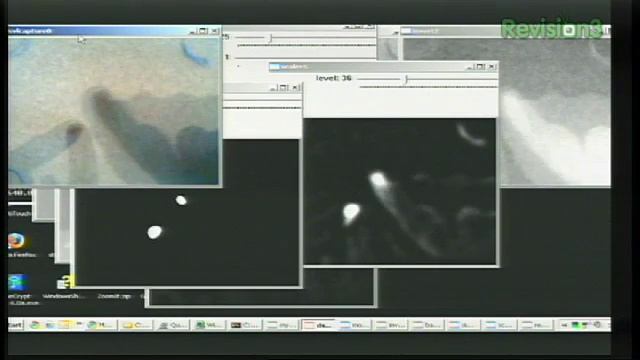The image size is (640, 360).
Task: Select the ZoomIt.zip desktop file label
Action: tap(114, 296)
